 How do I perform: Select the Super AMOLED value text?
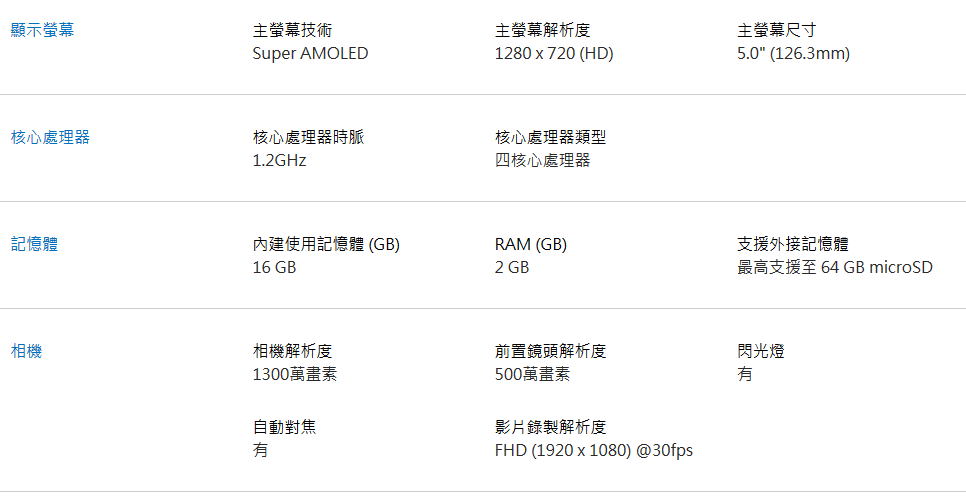pyautogui.click(x=310, y=54)
